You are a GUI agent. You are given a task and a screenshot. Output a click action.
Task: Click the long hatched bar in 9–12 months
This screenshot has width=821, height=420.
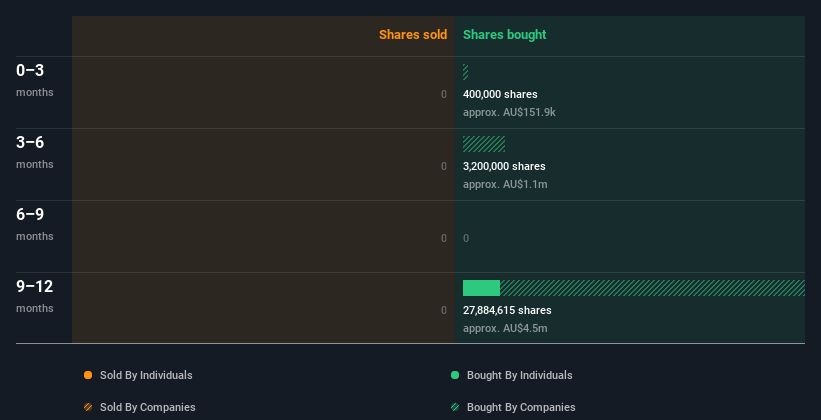tap(652, 288)
